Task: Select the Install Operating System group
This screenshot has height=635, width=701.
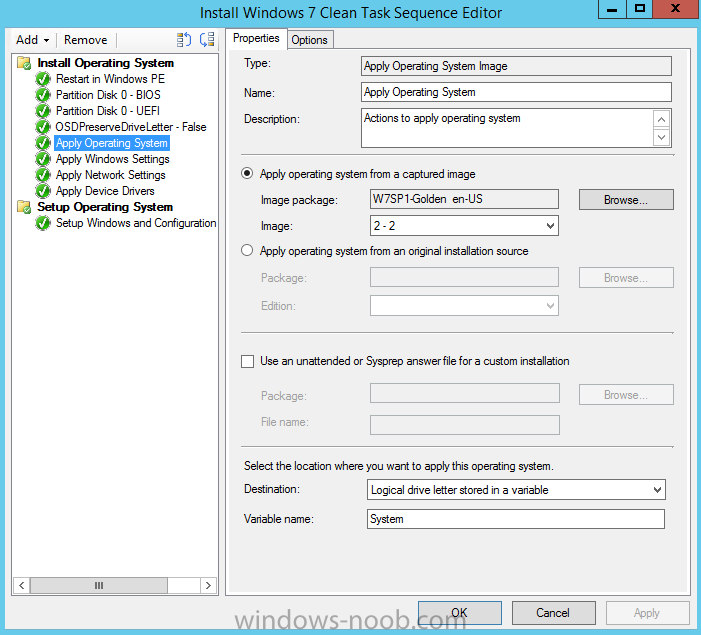Action: [x=106, y=63]
